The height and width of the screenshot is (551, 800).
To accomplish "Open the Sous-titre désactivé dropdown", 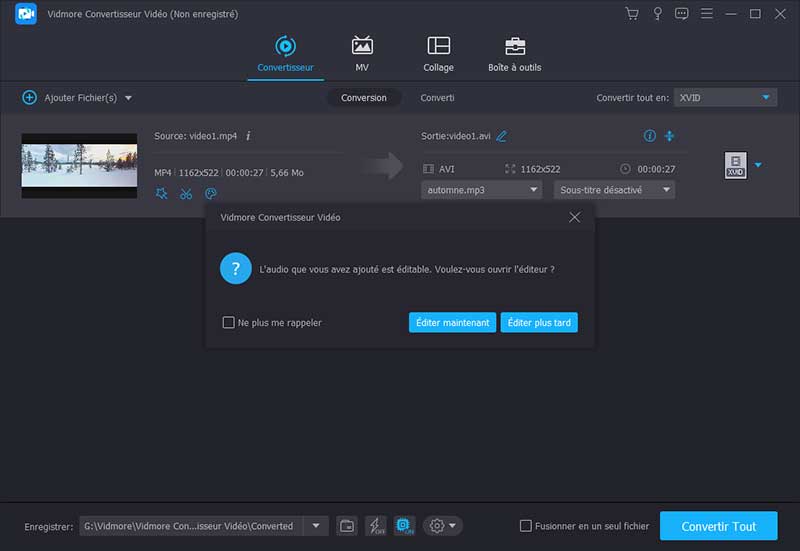I will [614, 190].
